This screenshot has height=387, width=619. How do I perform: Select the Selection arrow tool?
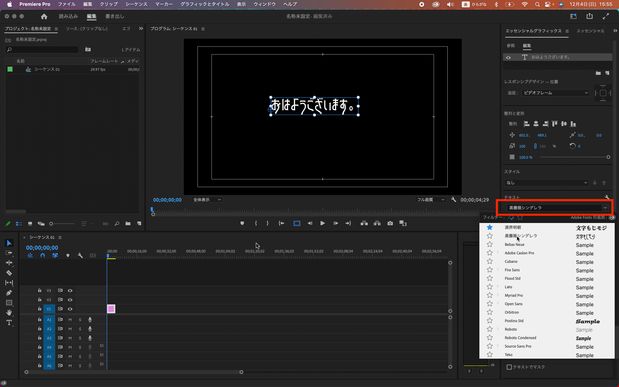(9, 243)
